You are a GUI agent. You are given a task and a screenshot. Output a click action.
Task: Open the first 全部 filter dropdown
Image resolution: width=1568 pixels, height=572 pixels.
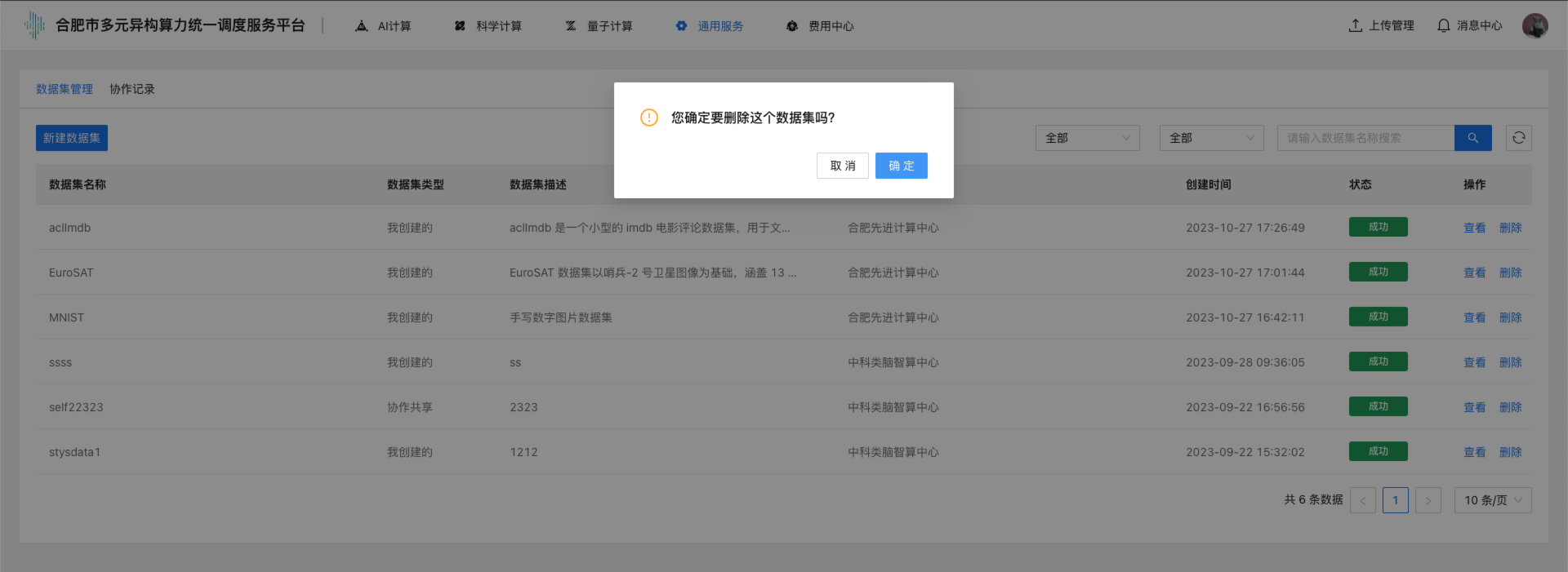1087,138
